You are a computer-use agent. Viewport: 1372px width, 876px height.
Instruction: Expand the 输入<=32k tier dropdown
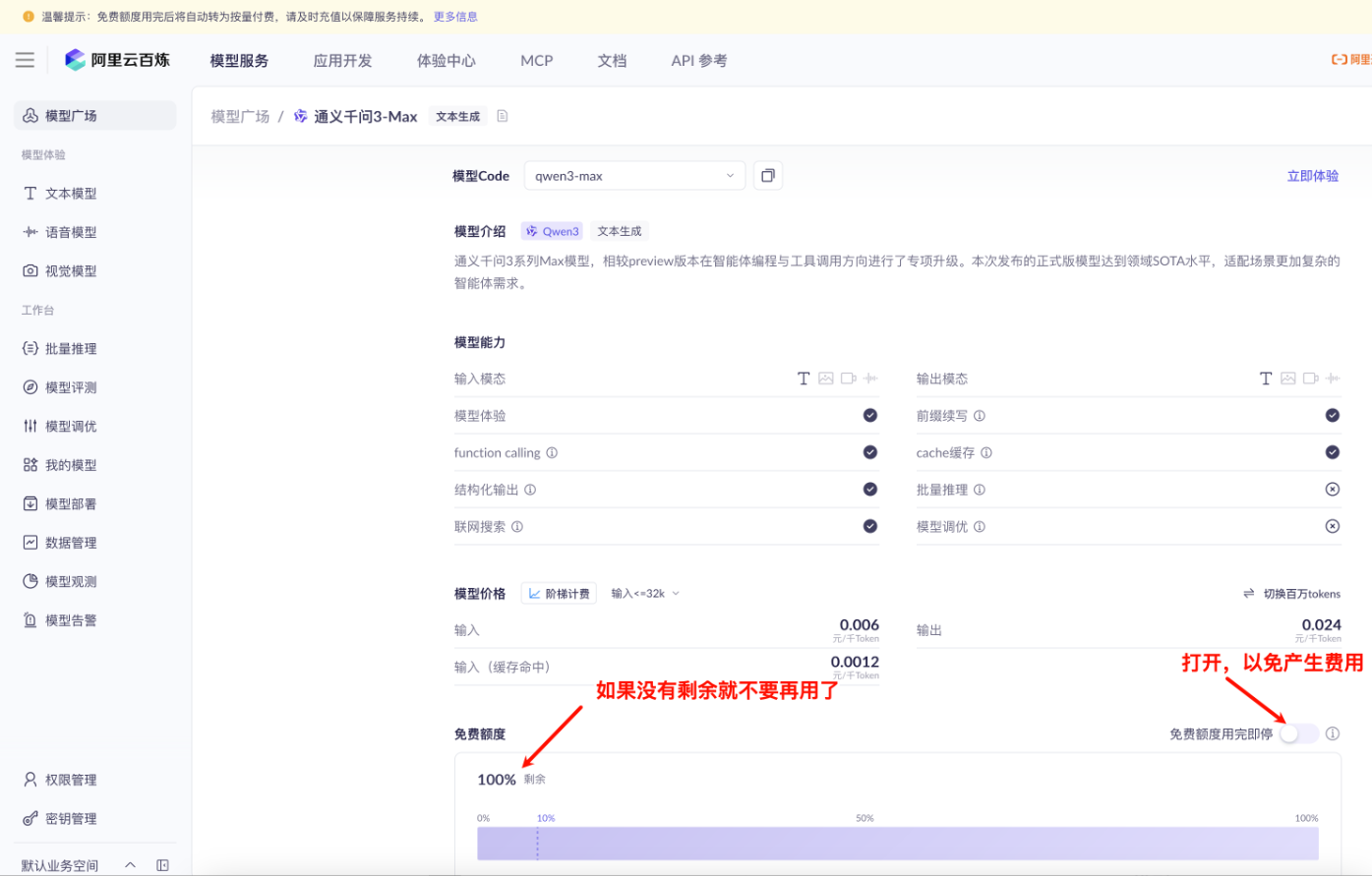645,594
